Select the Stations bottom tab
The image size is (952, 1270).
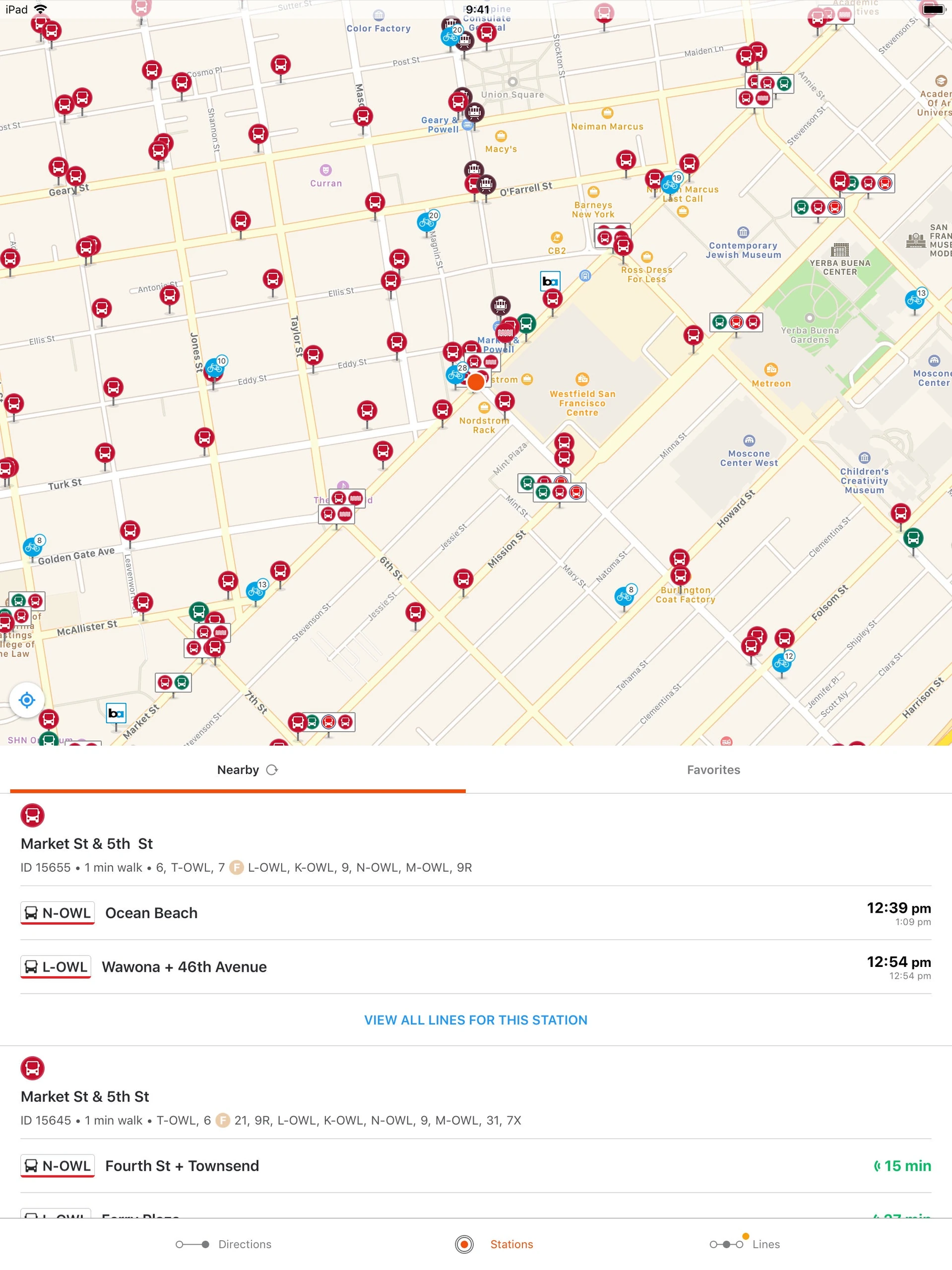click(x=494, y=1244)
